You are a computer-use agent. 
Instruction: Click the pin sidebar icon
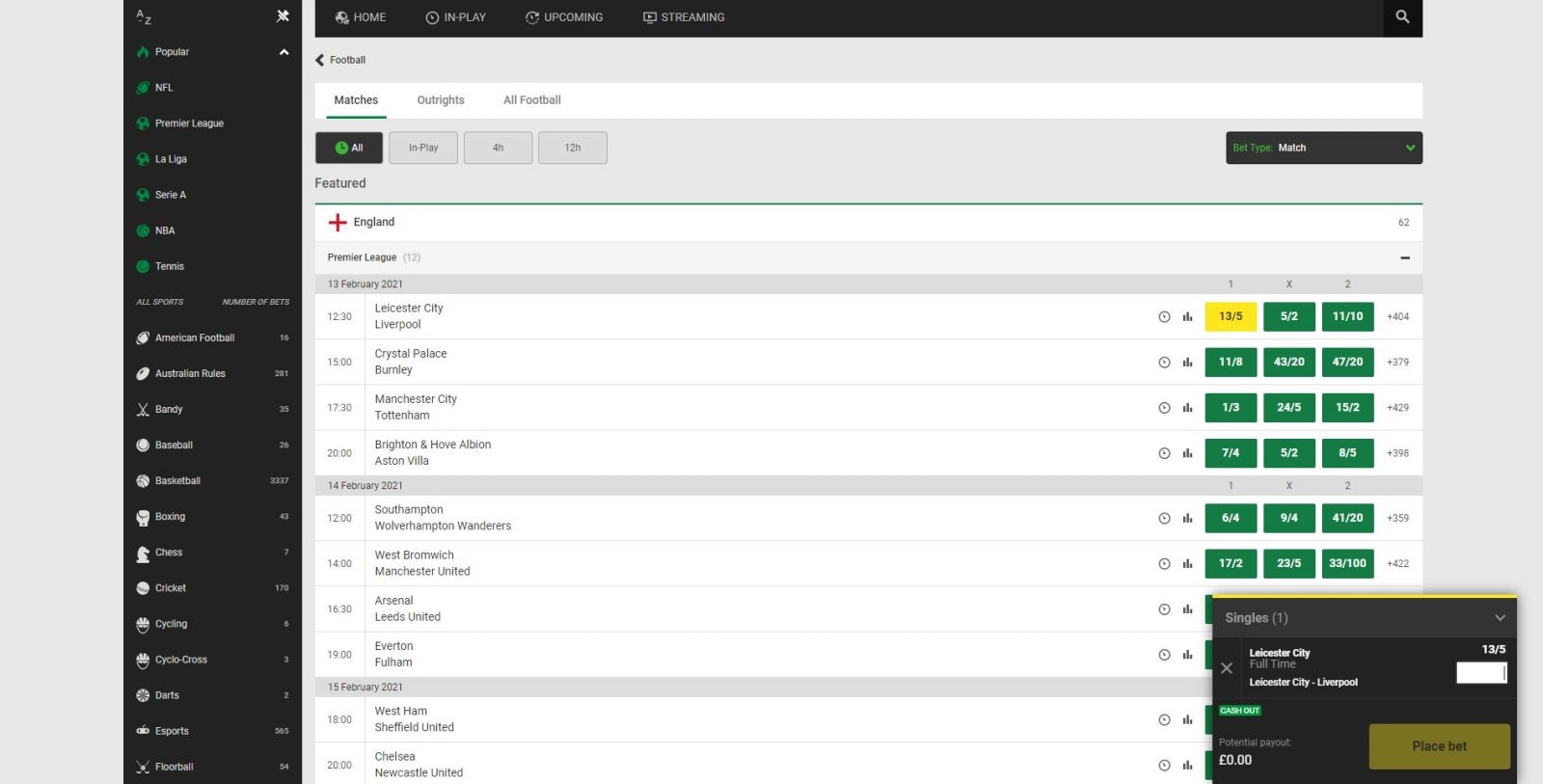click(283, 15)
